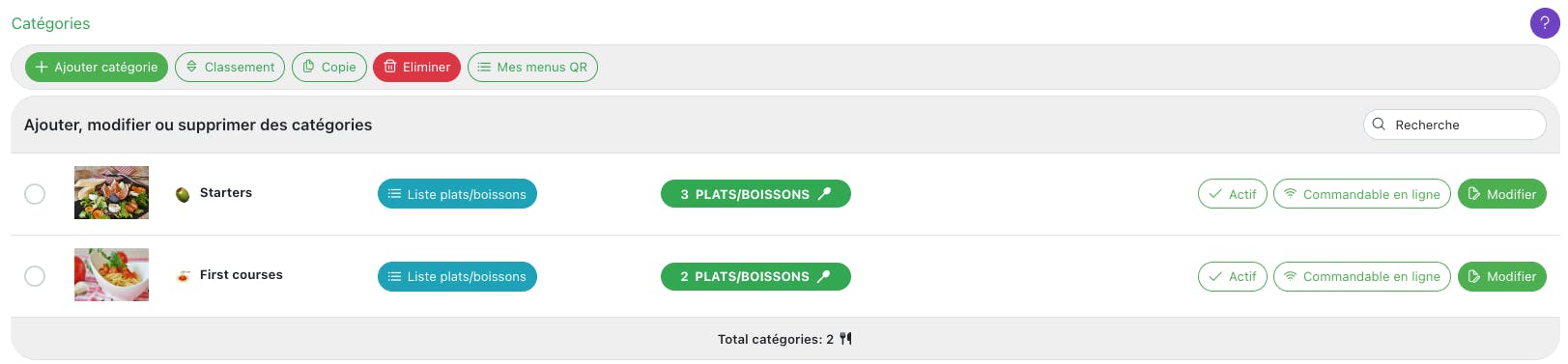Click the pasta bowl icon beside First courses

[183, 276]
